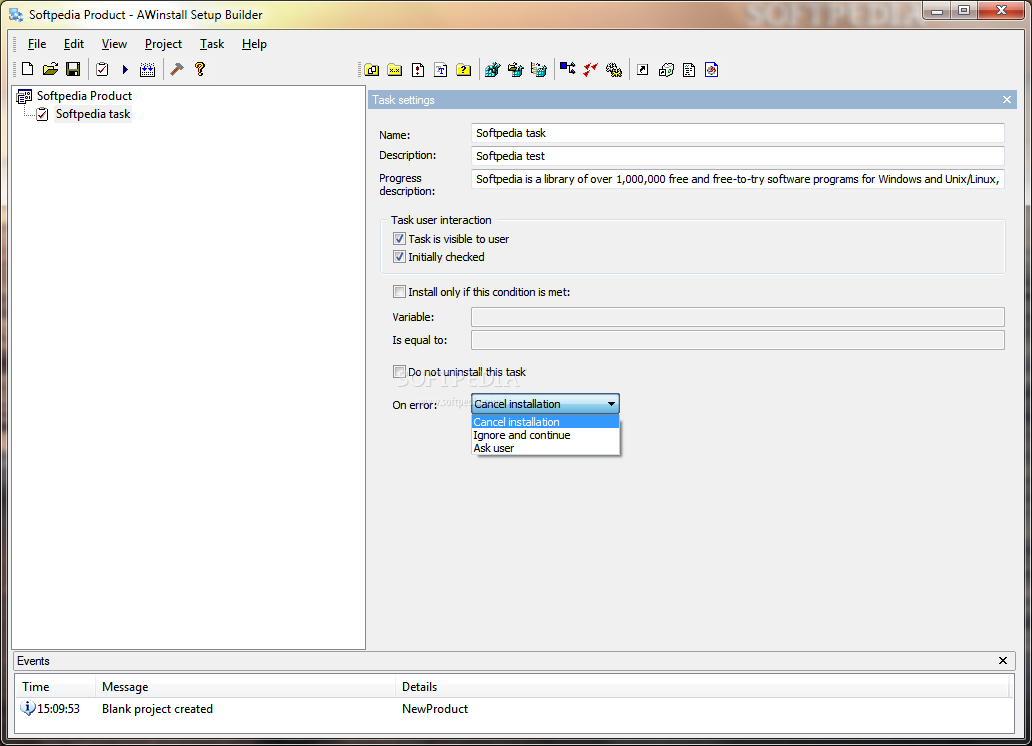Click the blue play arrow toolbar icon
This screenshot has width=1032, height=746.
(x=125, y=69)
